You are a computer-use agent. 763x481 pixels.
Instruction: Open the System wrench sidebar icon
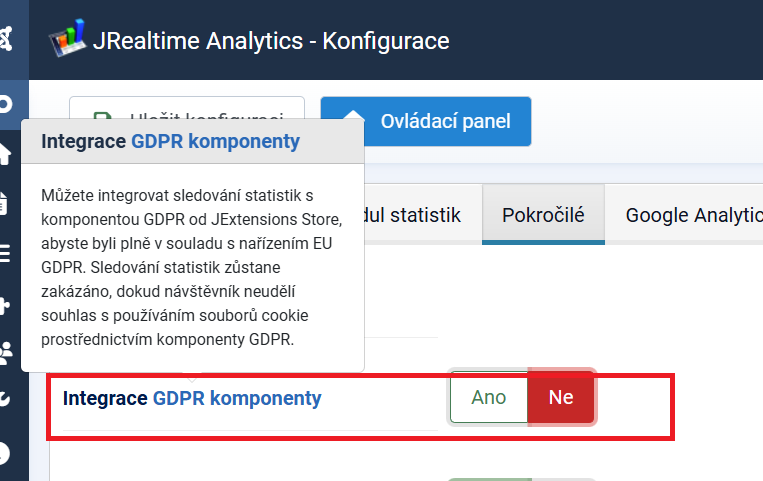[x=6, y=400]
